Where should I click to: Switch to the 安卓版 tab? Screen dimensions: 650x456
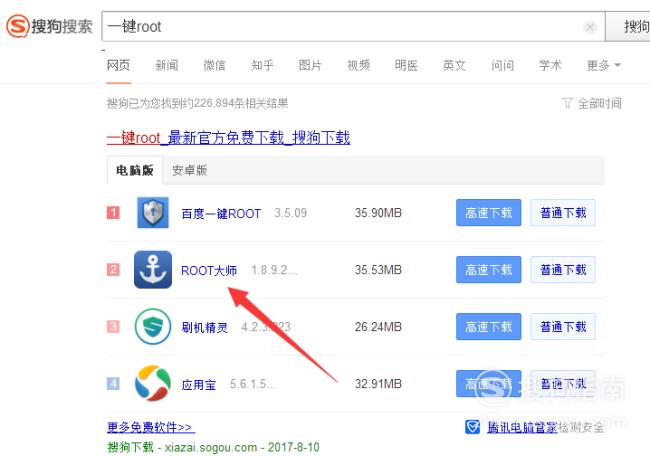tap(189, 170)
